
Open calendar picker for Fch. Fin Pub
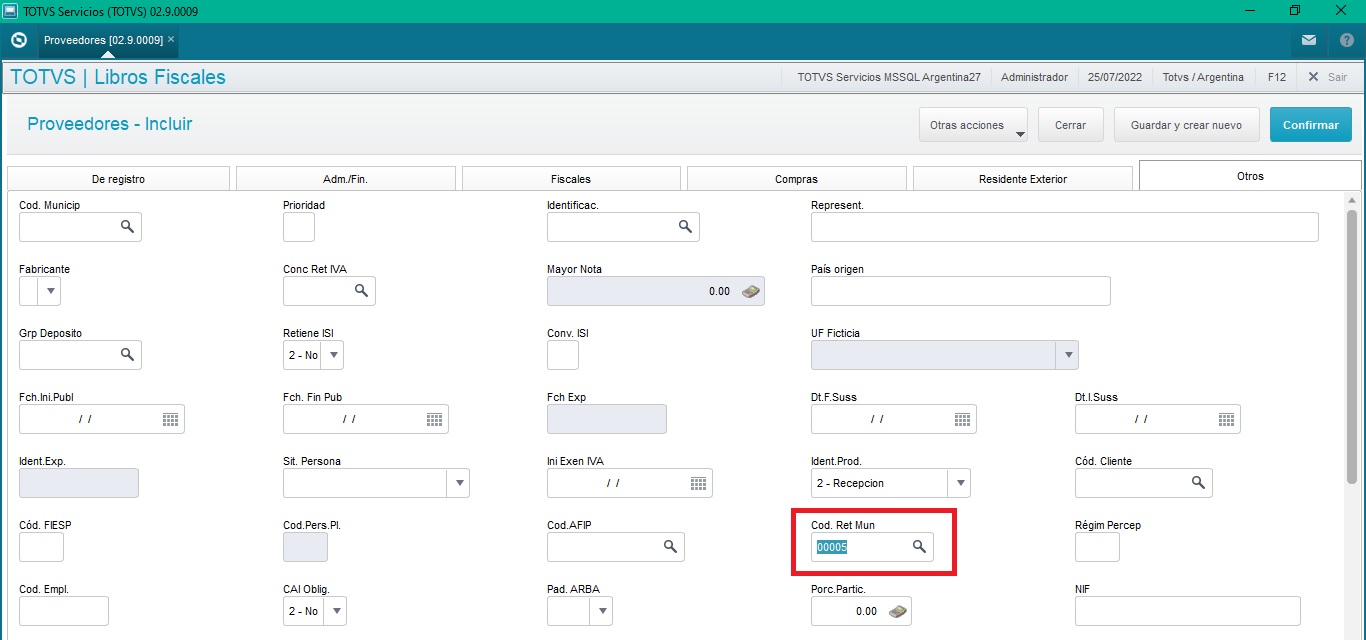[434, 419]
